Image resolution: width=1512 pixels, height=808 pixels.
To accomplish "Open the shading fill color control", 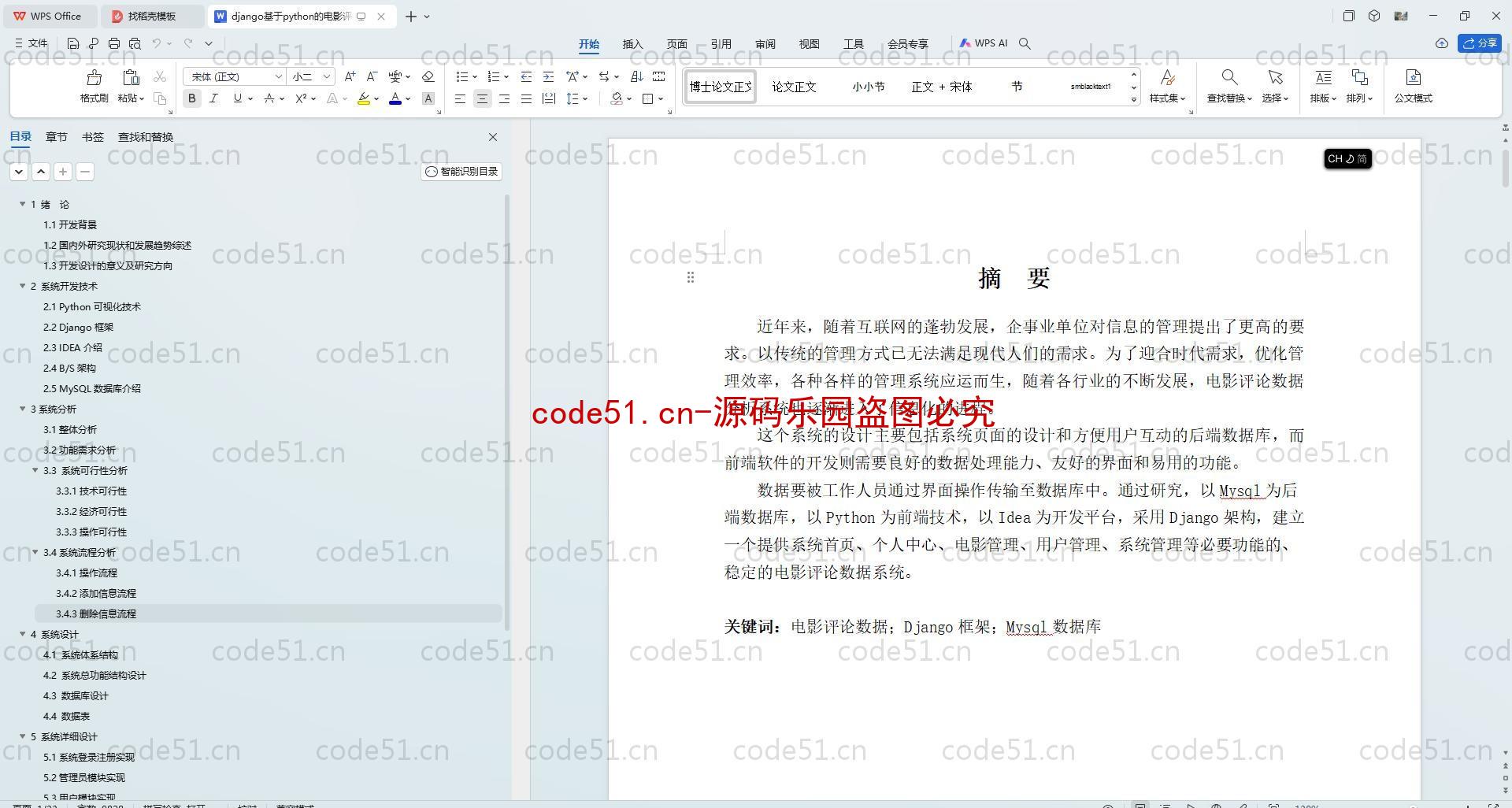I will [617, 98].
